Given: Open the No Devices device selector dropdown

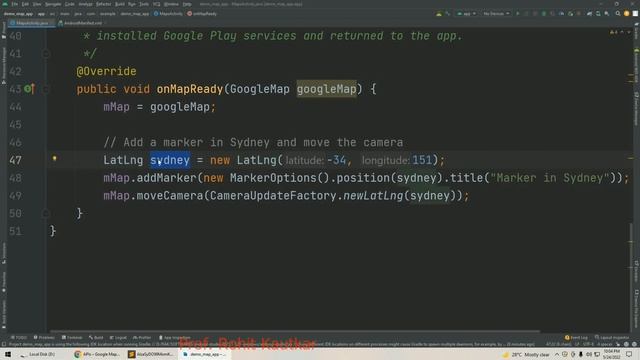Looking at the screenshot, I should [496, 14].
